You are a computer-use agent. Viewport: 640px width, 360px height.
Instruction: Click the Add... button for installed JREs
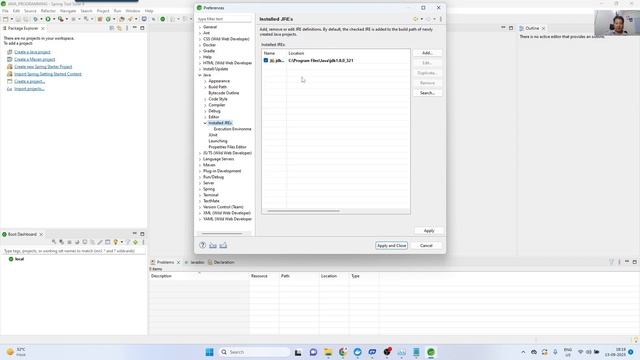427,53
